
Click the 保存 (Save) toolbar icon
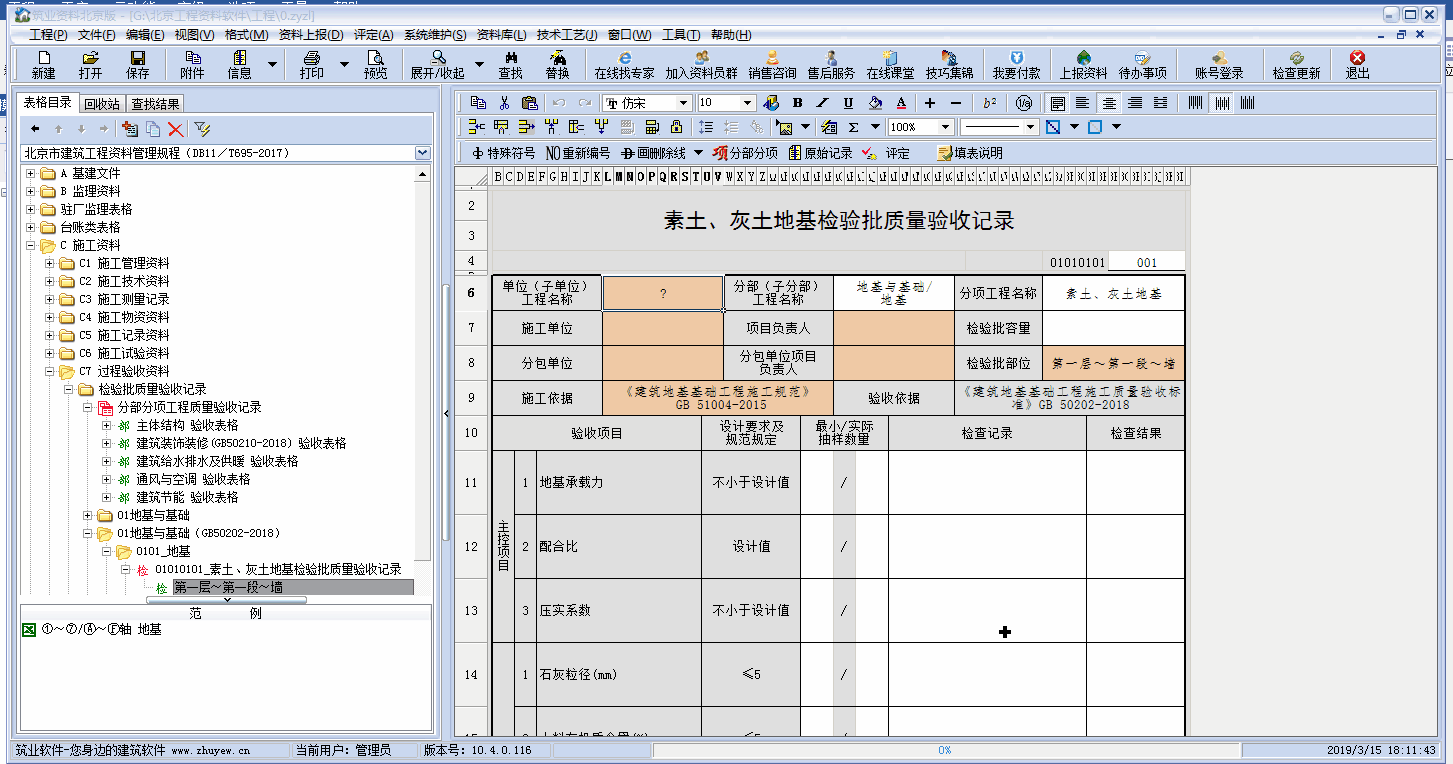point(137,65)
